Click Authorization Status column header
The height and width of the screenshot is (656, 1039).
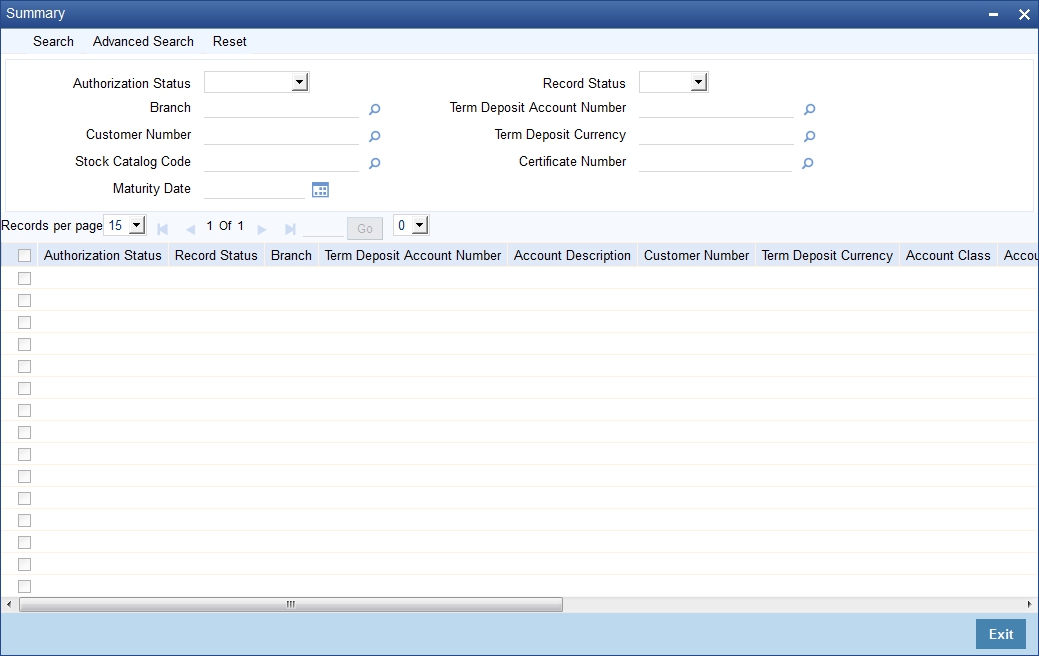[103, 256]
